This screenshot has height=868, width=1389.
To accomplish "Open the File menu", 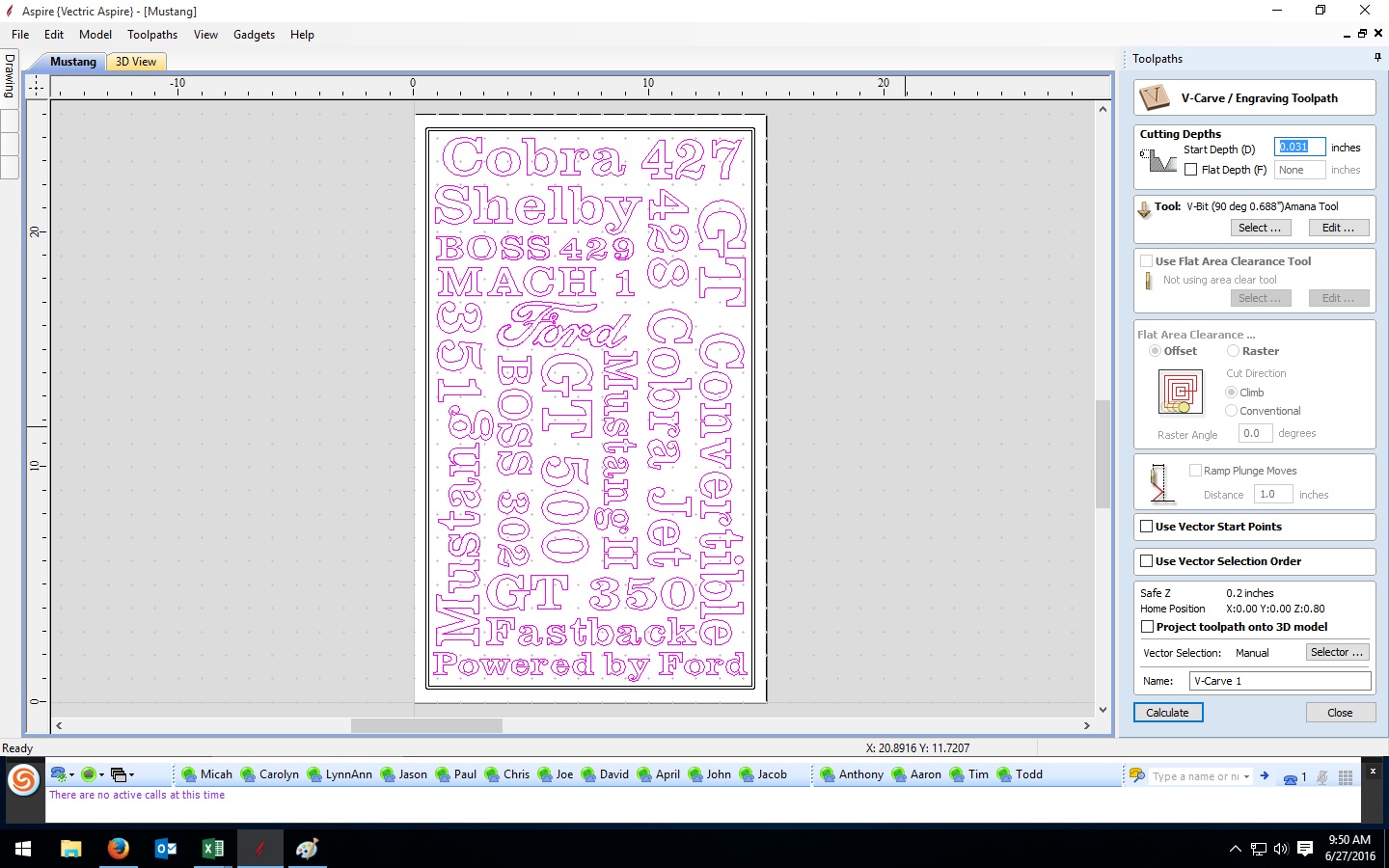I will pyautogui.click(x=20, y=35).
